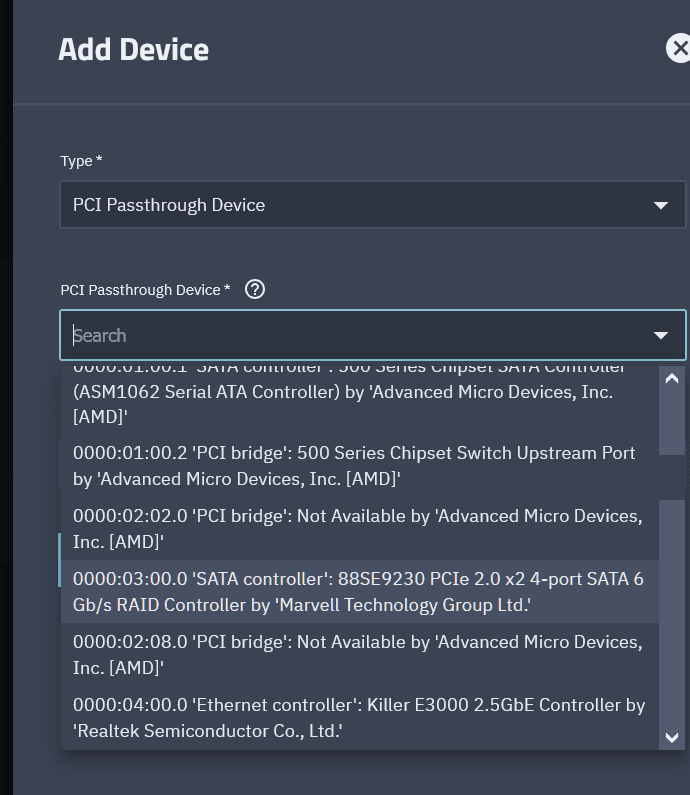This screenshot has height=795, width=690.
Task: Expand the Type dropdown arrow
Action: (660, 205)
